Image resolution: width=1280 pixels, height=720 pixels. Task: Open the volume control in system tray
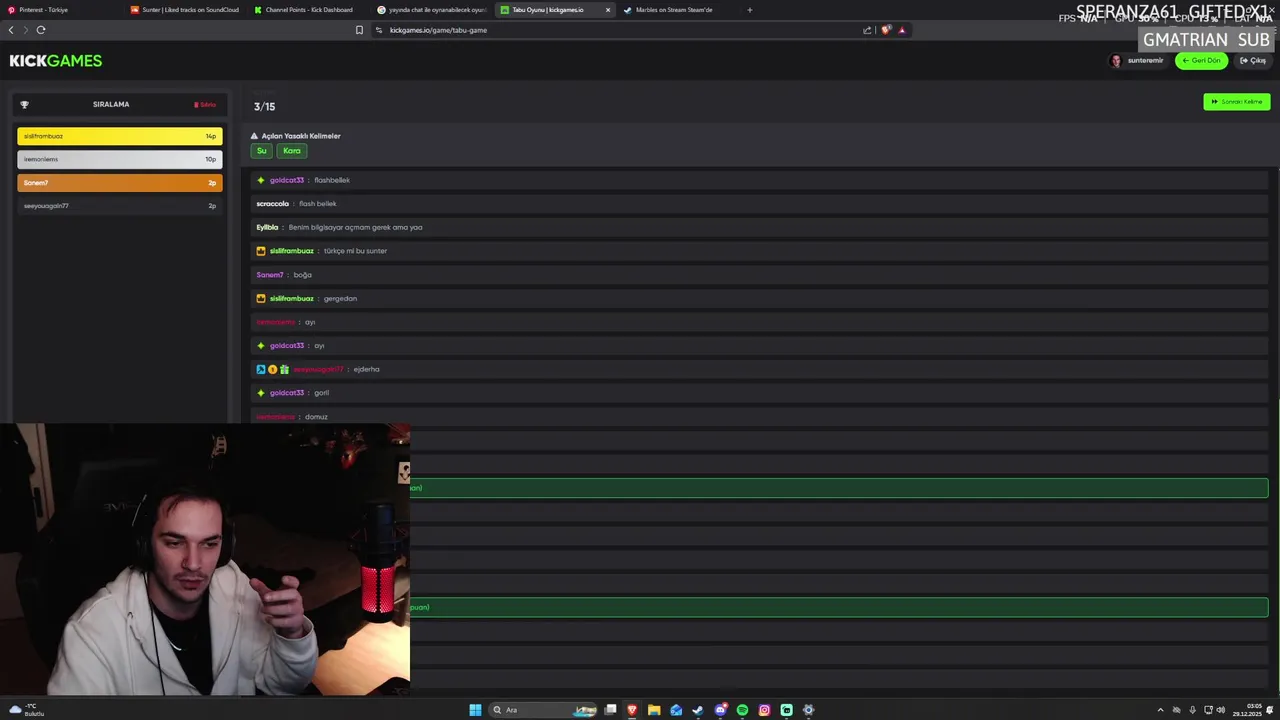pos(1220,710)
